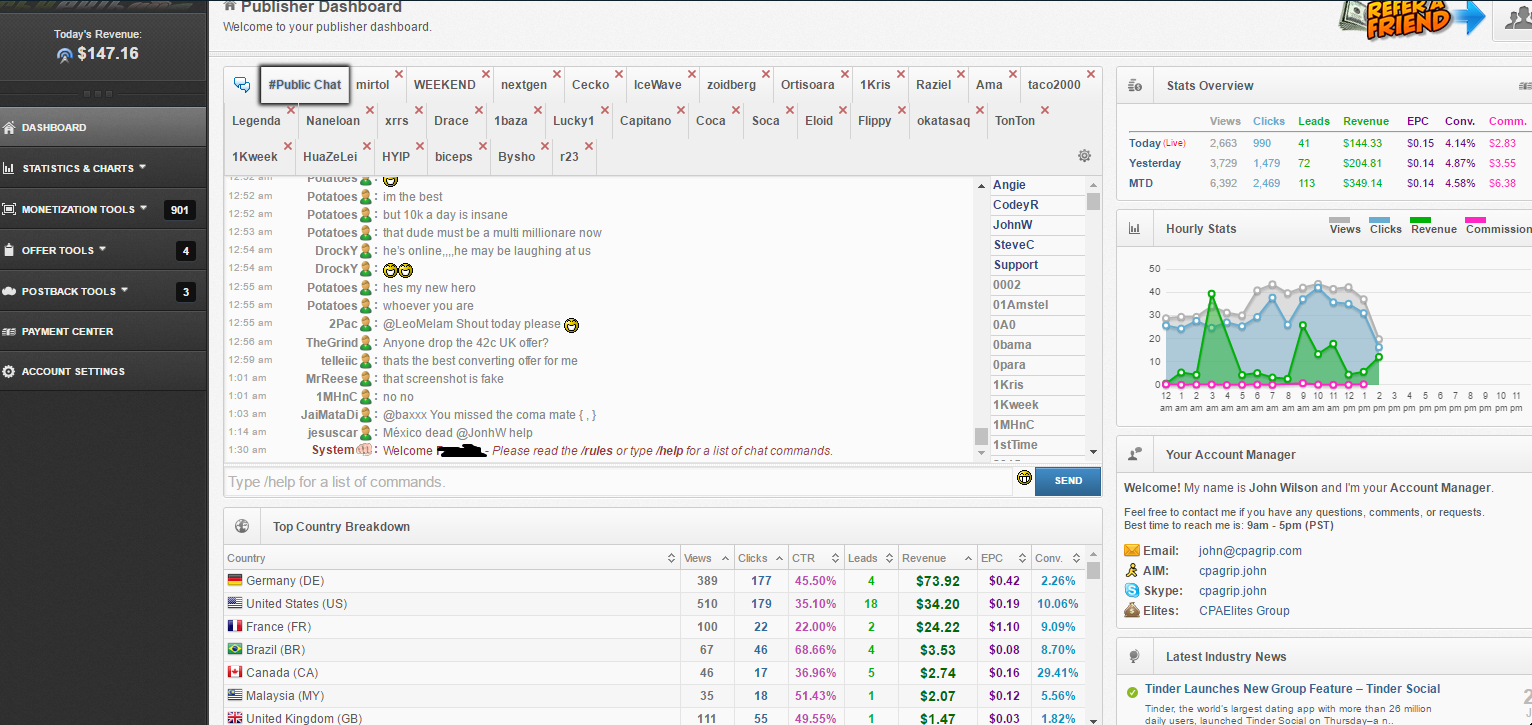Click the Latest Industry News panel icon
1532x725 pixels.
tap(1134, 657)
